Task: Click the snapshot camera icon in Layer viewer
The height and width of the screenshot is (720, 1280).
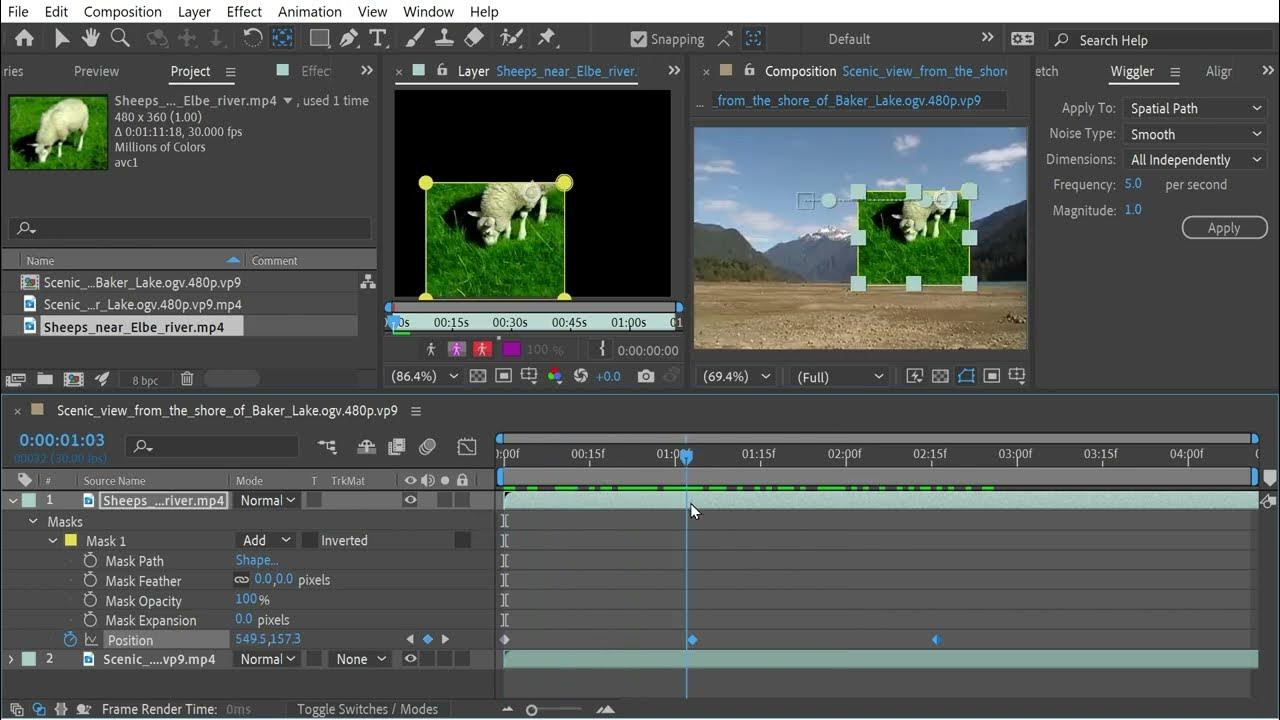Action: tap(646, 376)
